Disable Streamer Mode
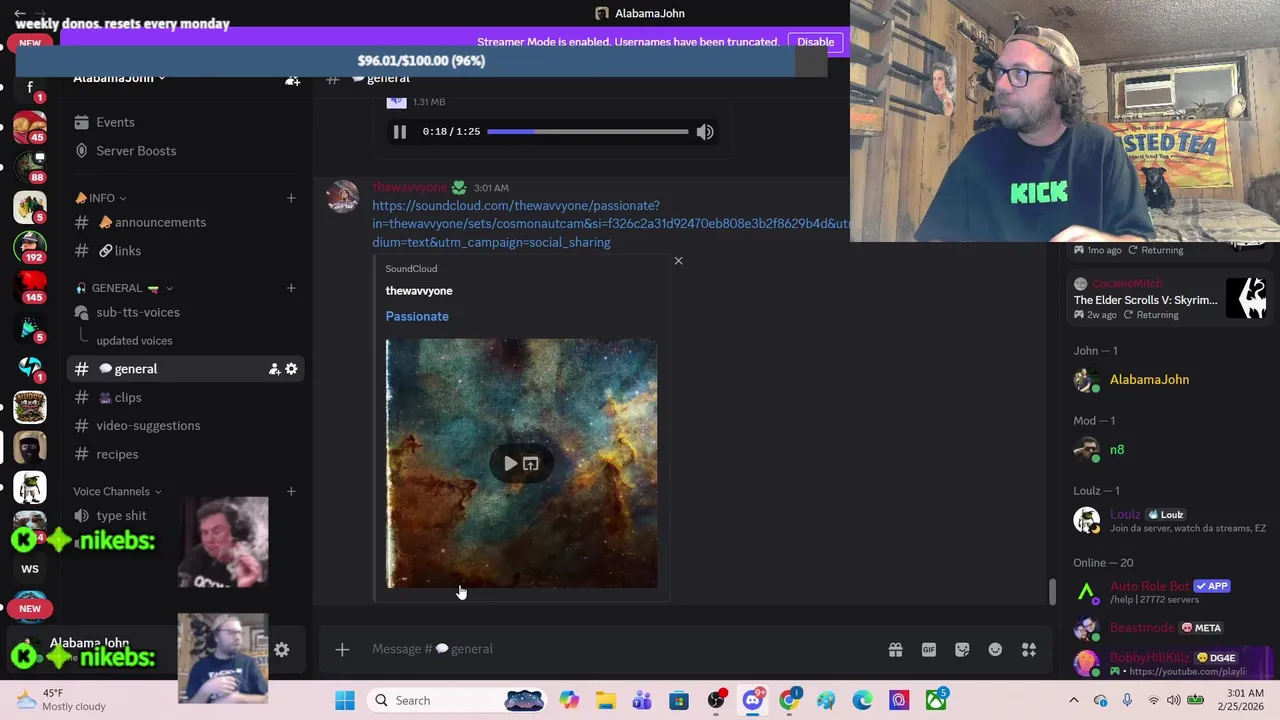Screen dimensions: 1280x720 (x=815, y=42)
